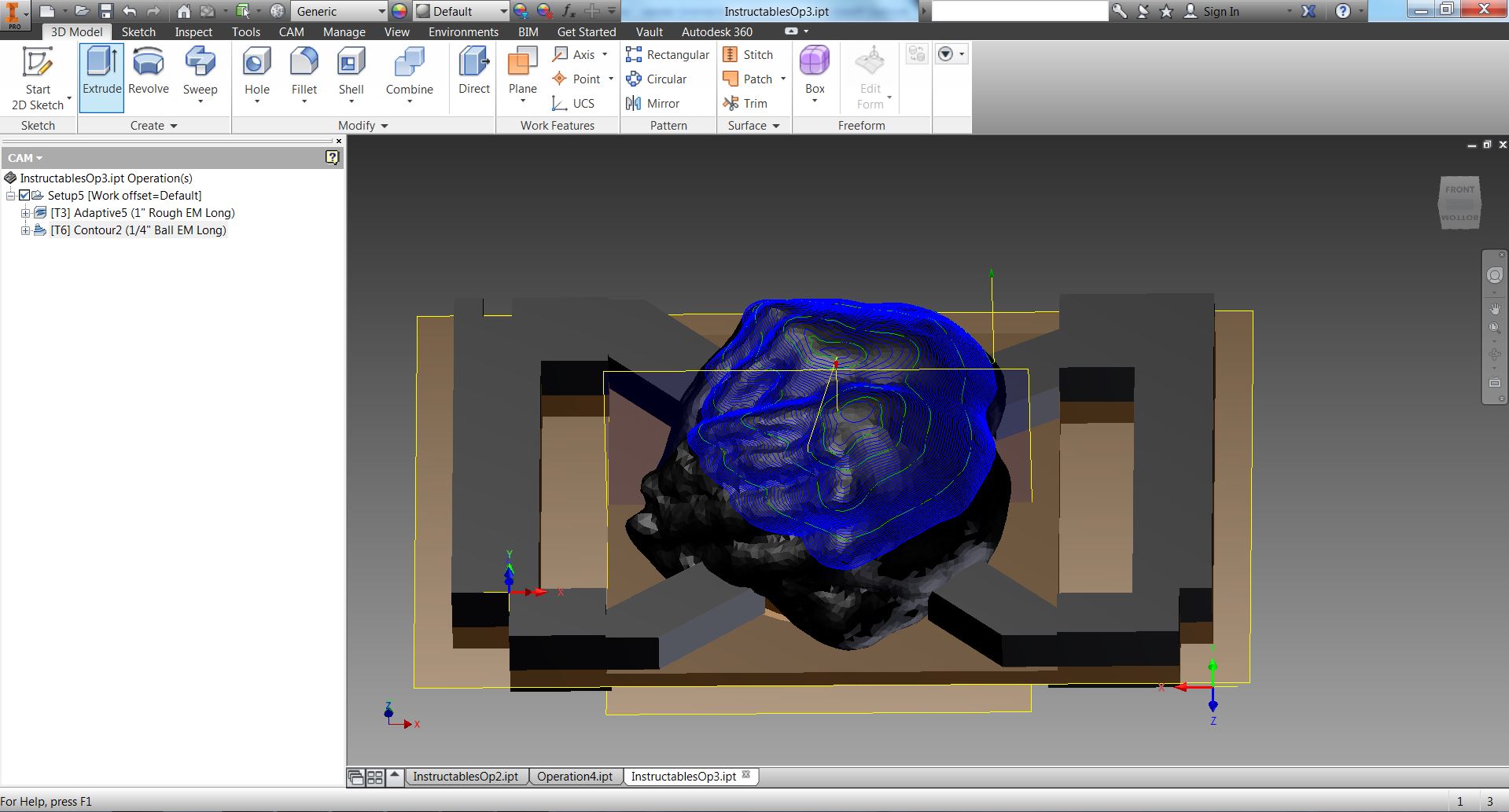Select the Trim surface tool
This screenshot has width=1509, height=812.
745,103
